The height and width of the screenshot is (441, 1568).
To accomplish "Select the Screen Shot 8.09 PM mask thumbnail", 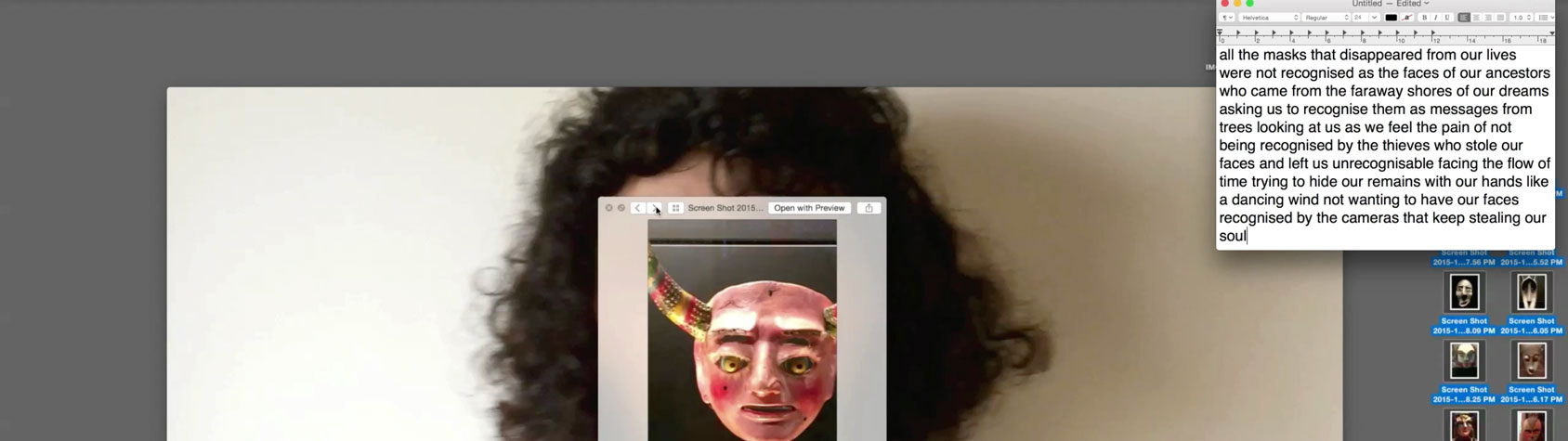I will (1464, 293).
